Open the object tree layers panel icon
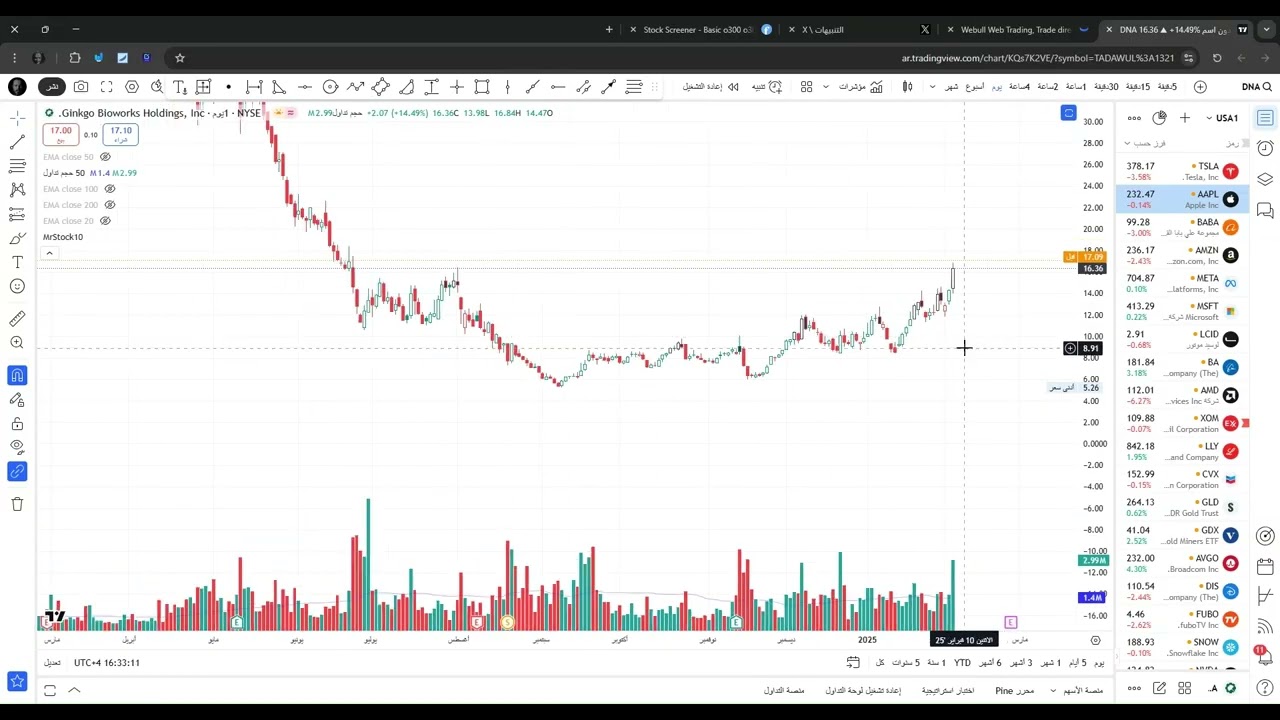 (x=1265, y=179)
